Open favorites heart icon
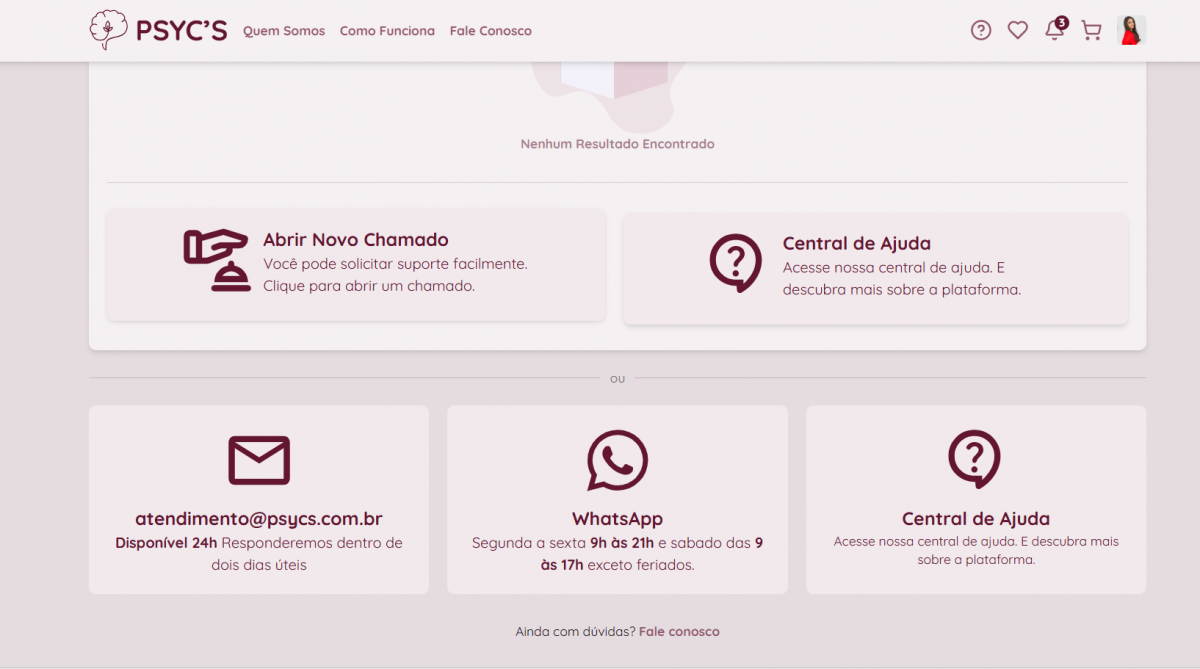This screenshot has width=1200, height=669. tap(1017, 31)
